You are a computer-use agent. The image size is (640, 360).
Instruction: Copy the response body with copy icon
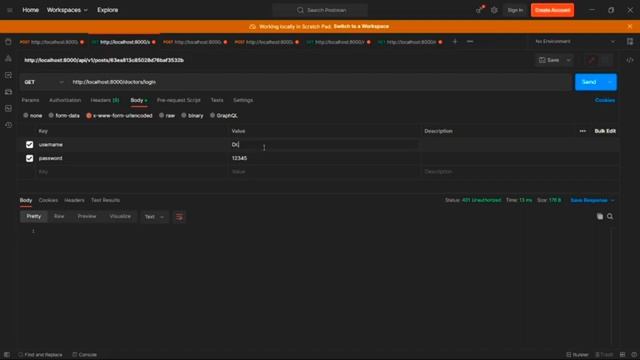pyautogui.click(x=600, y=216)
